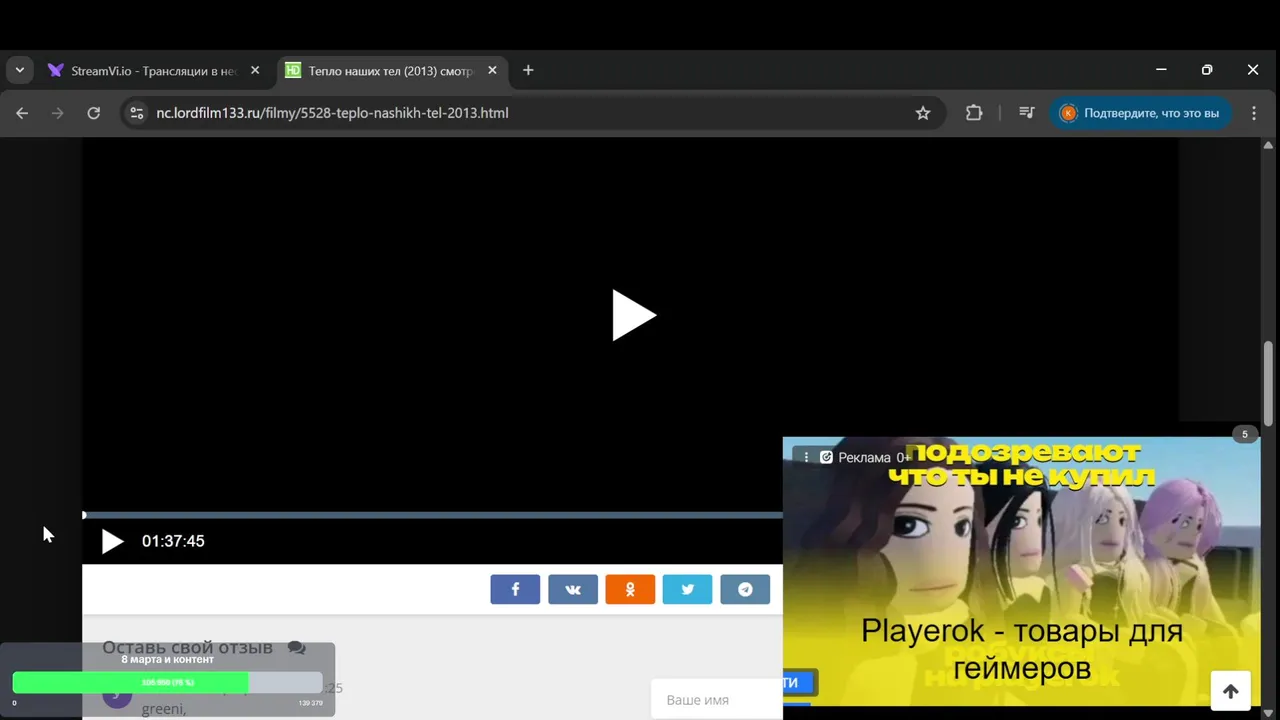Click the 8 марта и контент goal progress bar
Viewport: 1280px width, 720px height.
(167, 683)
